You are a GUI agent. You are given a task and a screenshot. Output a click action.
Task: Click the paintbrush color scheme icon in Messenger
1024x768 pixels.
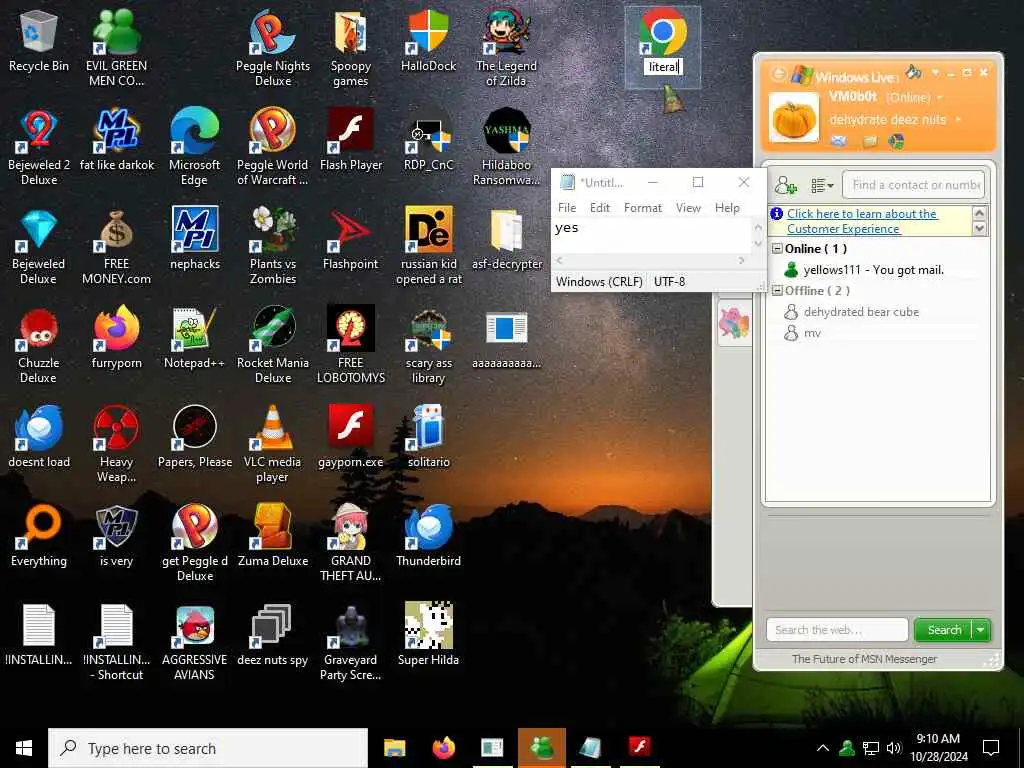(x=914, y=71)
